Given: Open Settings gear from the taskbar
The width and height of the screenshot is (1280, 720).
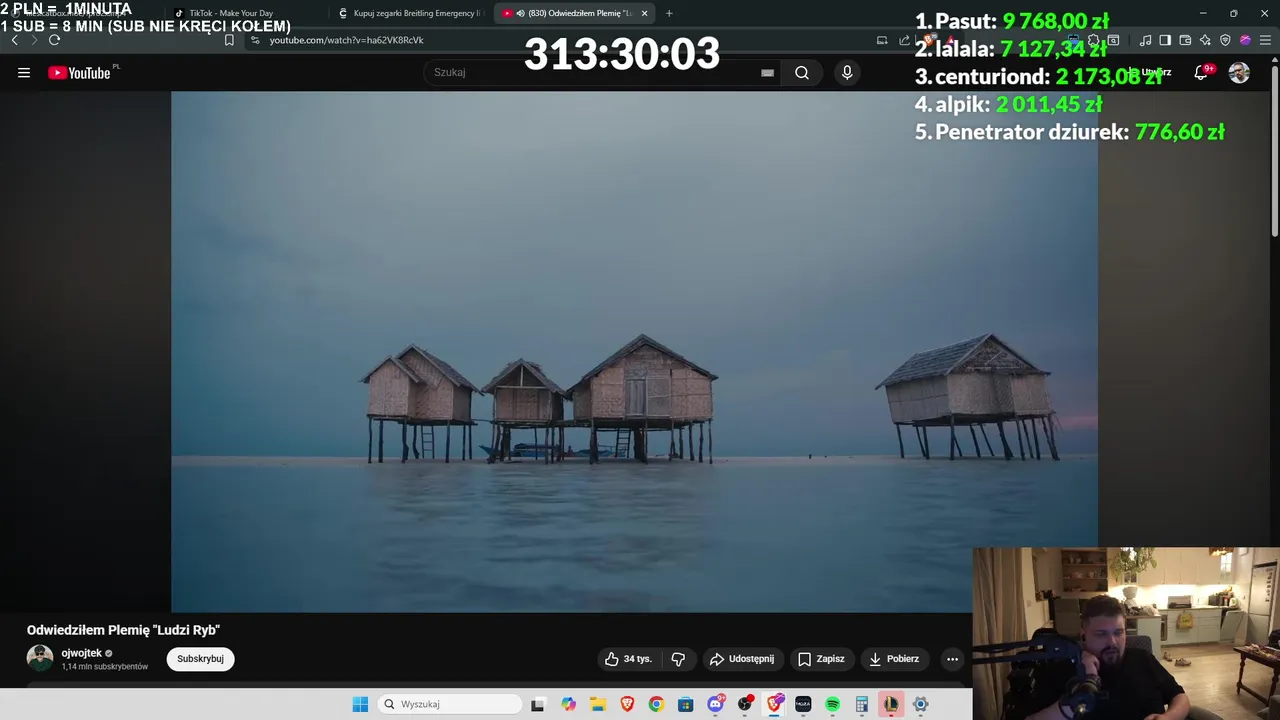Looking at the screenshot, I should pos(920,704).
